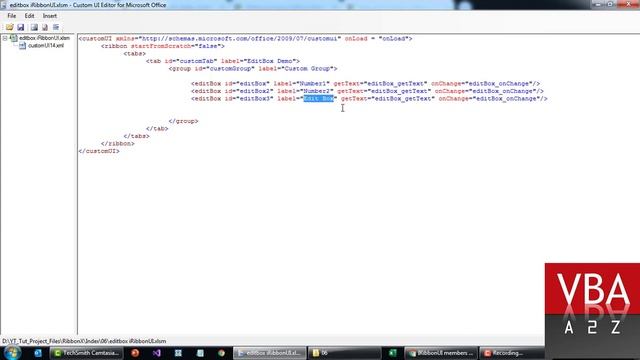Image resolution: width=640 pixels, height=360 pixels.
Task: Click the Save toolbar icon
Action: 21,27
